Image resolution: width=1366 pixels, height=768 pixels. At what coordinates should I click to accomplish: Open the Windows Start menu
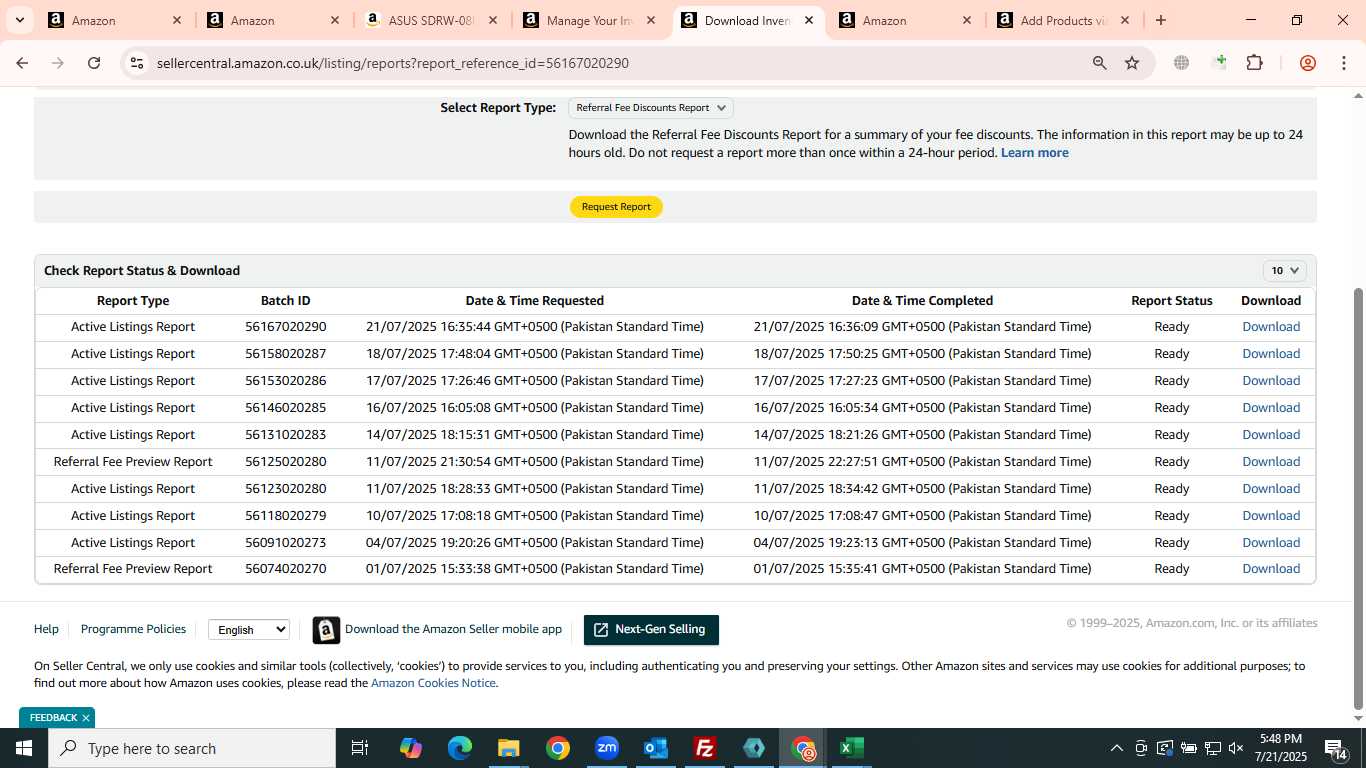point(23,748)
